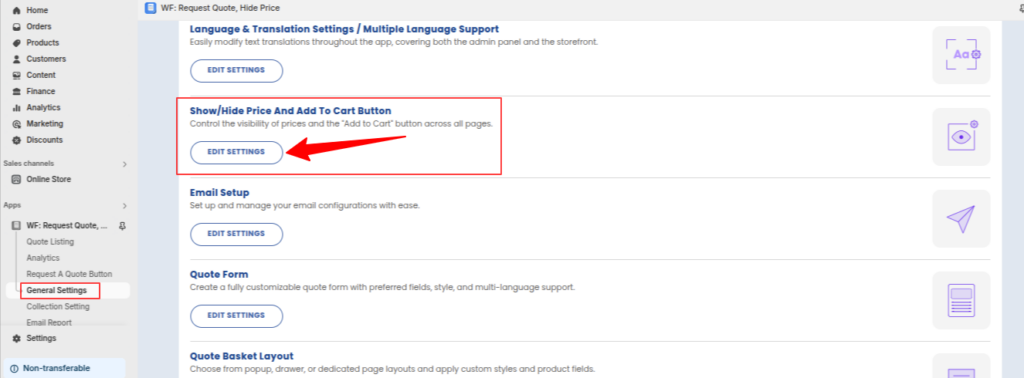The height and width of the screenshot is (378, 1024).
Task: Open Email Report sub-item
Action: 49,323
